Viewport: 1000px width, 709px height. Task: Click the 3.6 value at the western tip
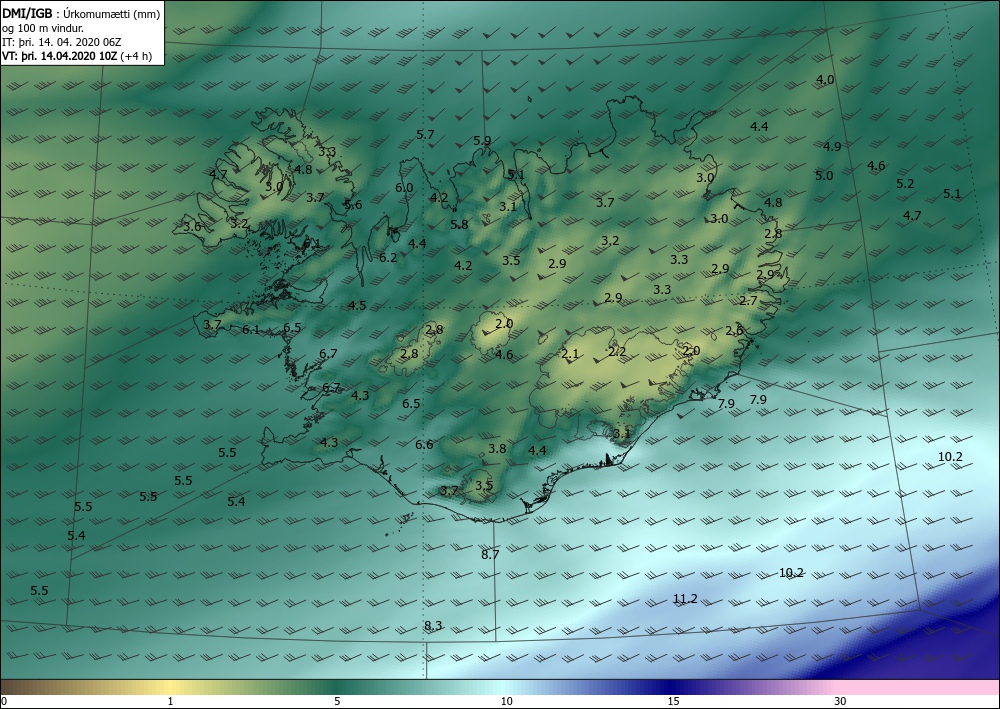tap(192, 226)
